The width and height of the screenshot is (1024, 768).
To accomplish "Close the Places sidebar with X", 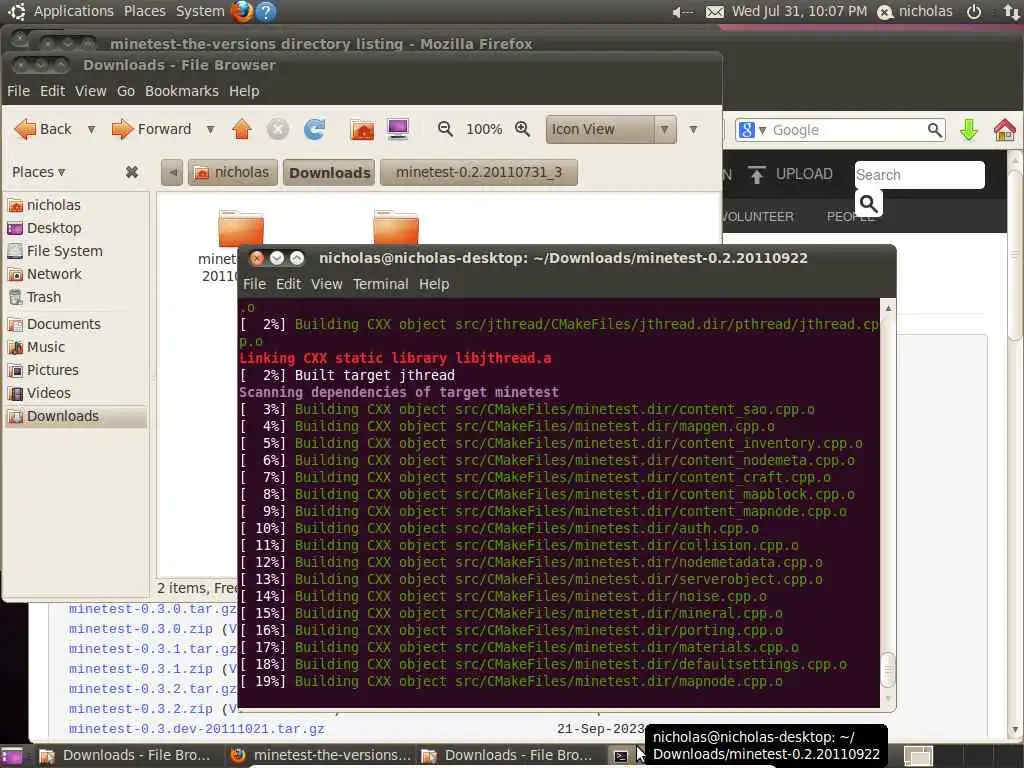I will click(132, 172).
